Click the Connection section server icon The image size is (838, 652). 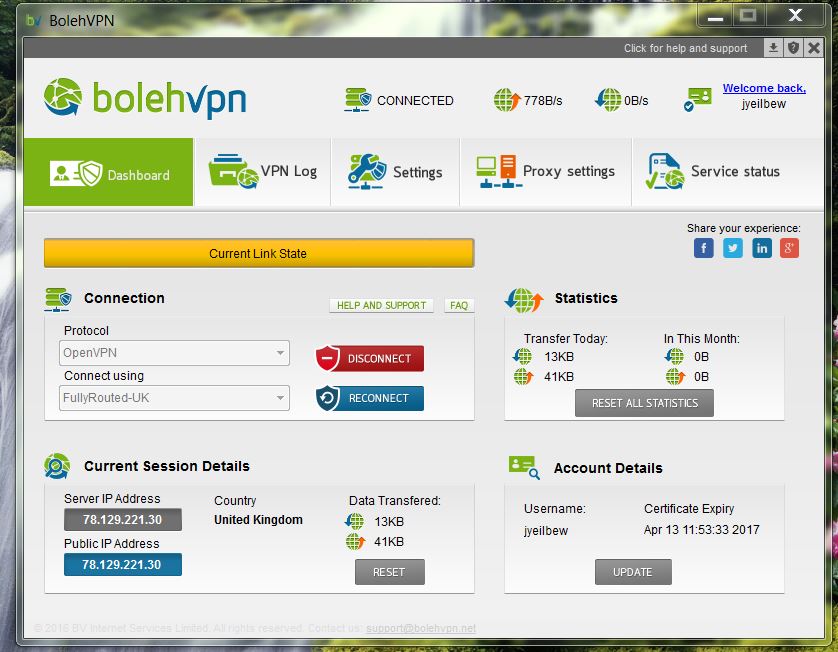tap(58, 299)
